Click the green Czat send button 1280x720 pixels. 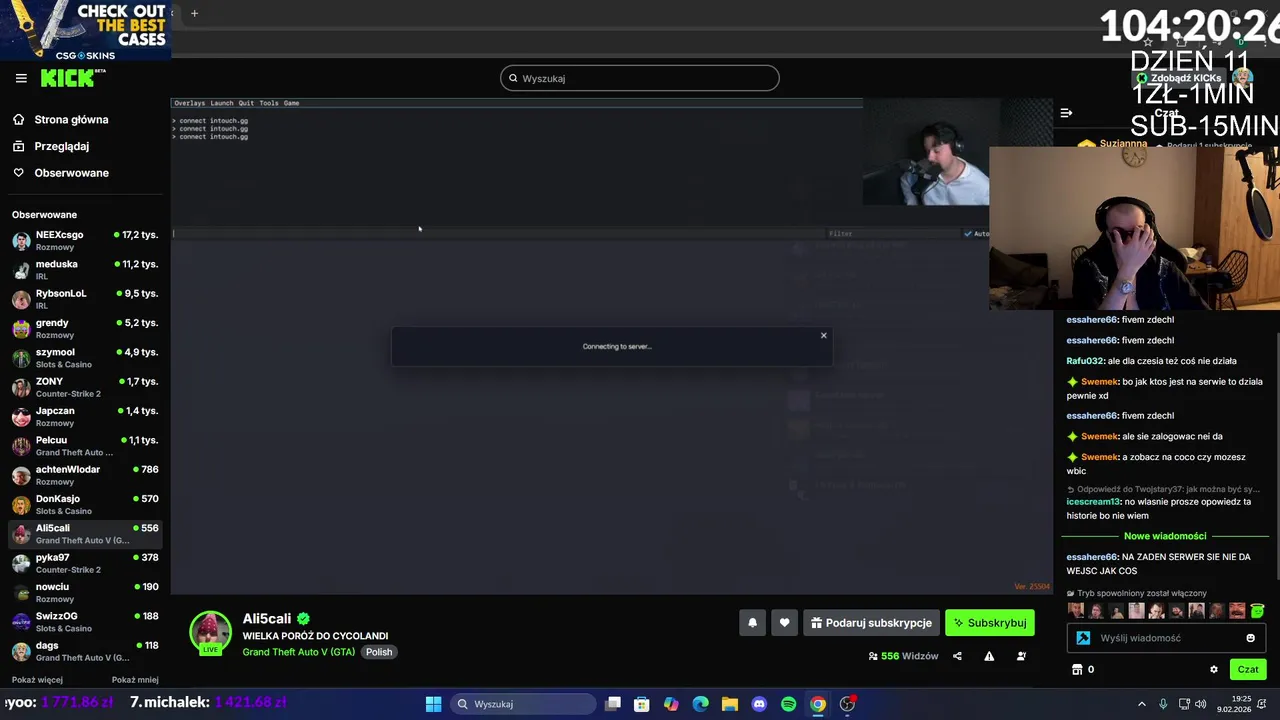(x=1248, y=670)
